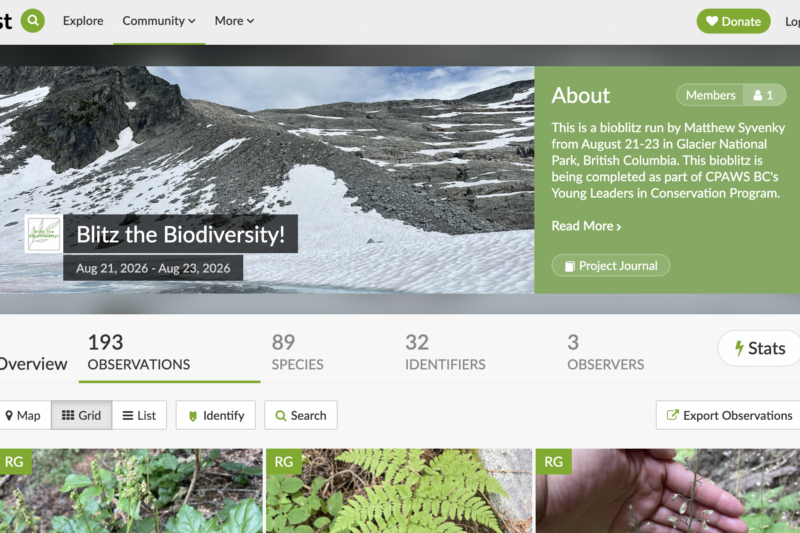Click the project title Blitz the Biodiversity!

point(181,234)
